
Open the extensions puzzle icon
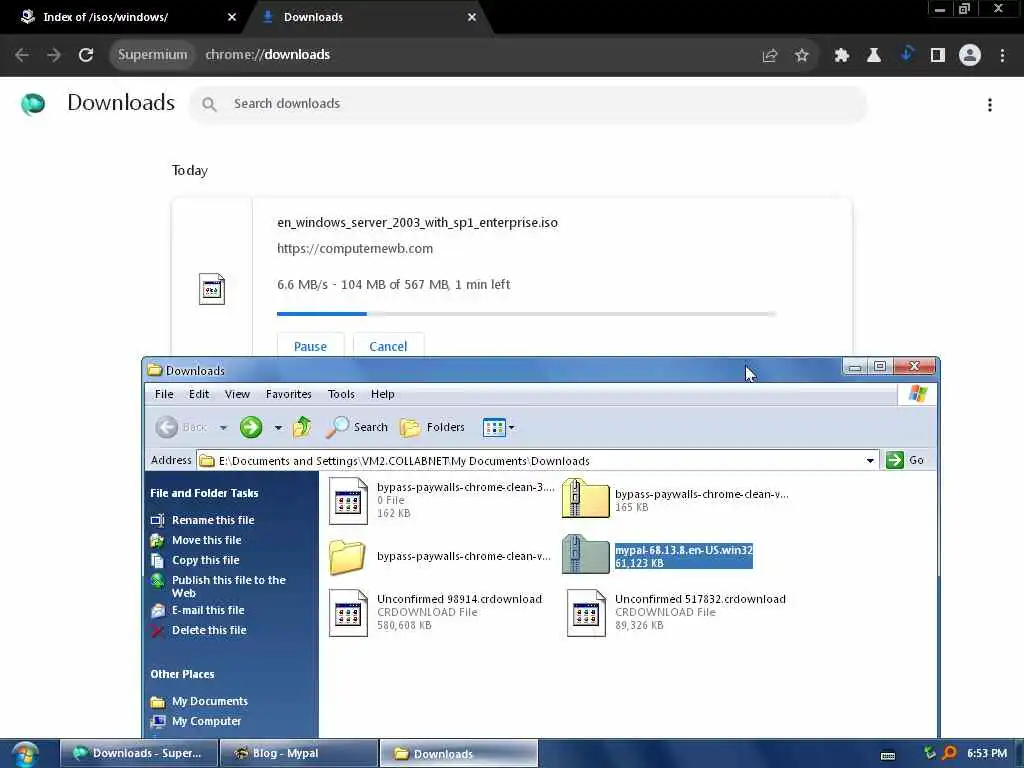842,56
